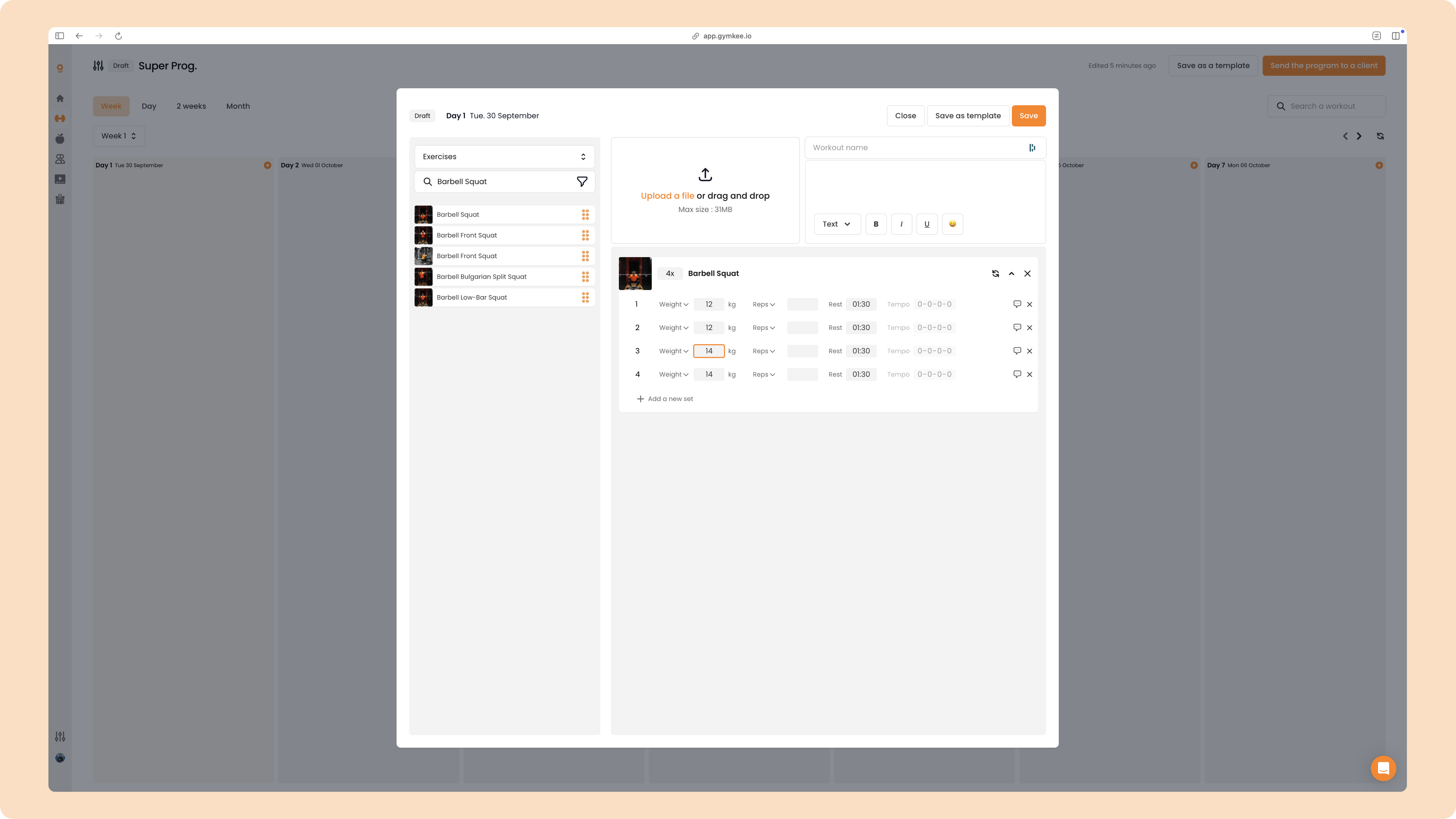Toggle italic text formatting
The width and height of the screenshot is (1456, 819).
901,224
